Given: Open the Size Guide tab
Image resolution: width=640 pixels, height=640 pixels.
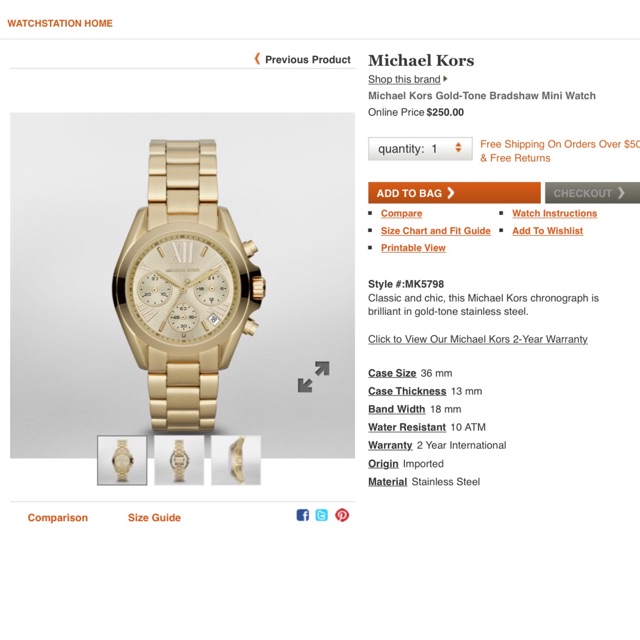Looking at the screenshot, I should (154, 518).
